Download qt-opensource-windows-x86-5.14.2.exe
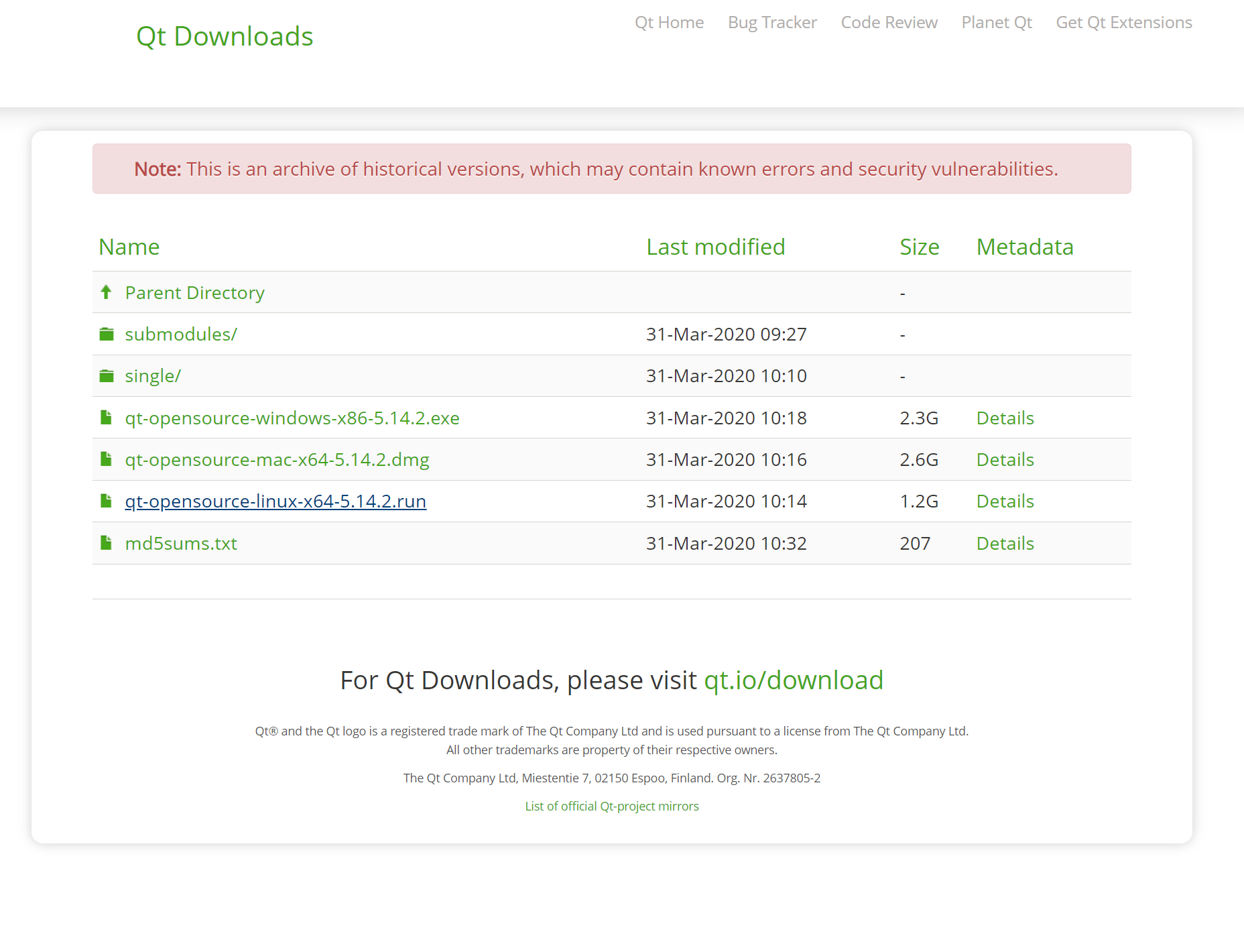 tap(292, 418)
